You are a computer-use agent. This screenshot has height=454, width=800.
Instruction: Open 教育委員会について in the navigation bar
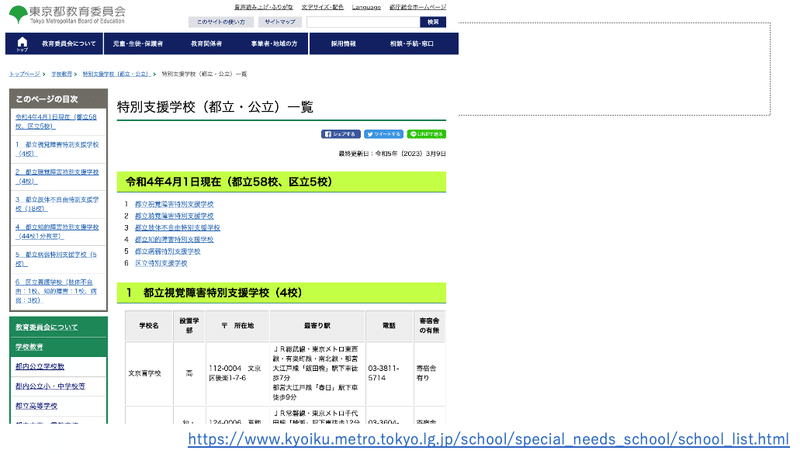pos(68,44)
